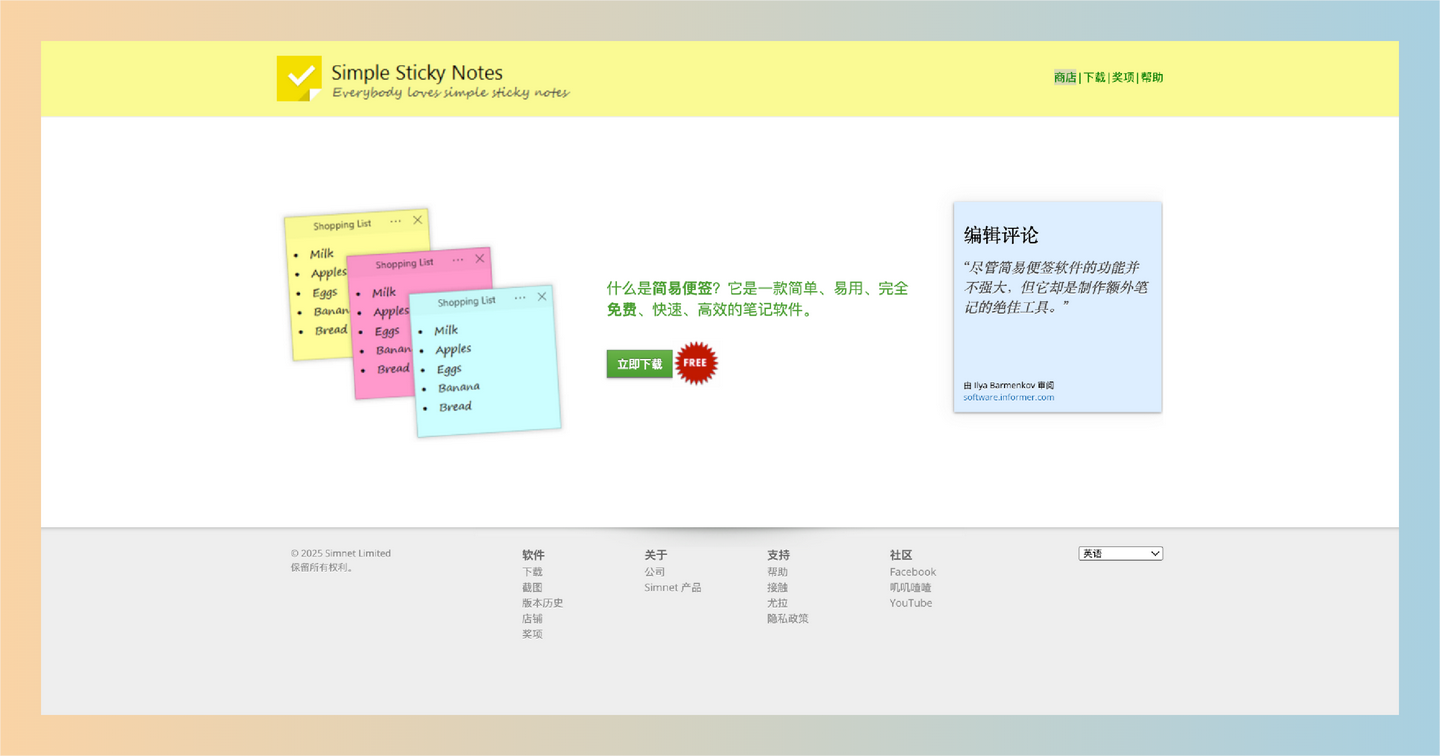Click the ⋯ icon on the blue sticky note
Screen dimensions: 1440x756
pyautogui.click(x=520, y=297)
